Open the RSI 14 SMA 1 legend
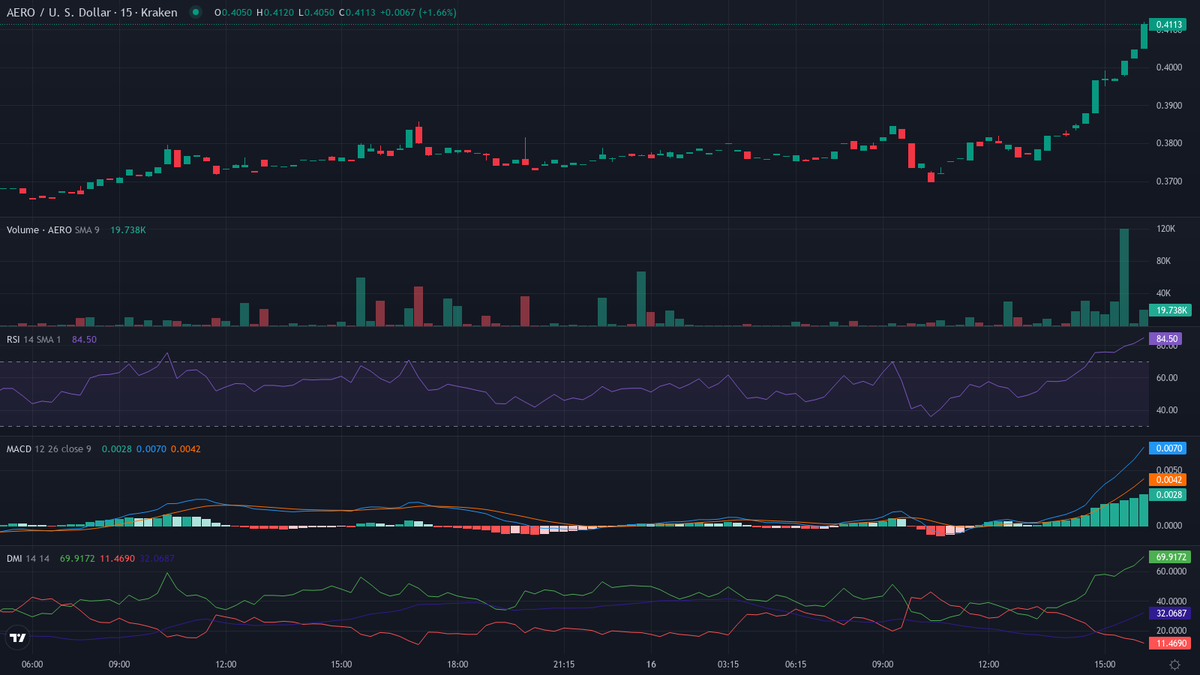Viewport: 1200px width, 675px height. [36, 339]
